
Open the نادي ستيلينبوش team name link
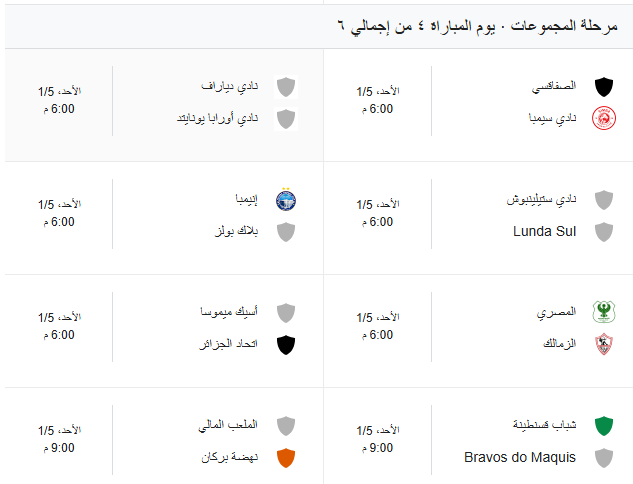pyautogui.click(x=541, y=199)
